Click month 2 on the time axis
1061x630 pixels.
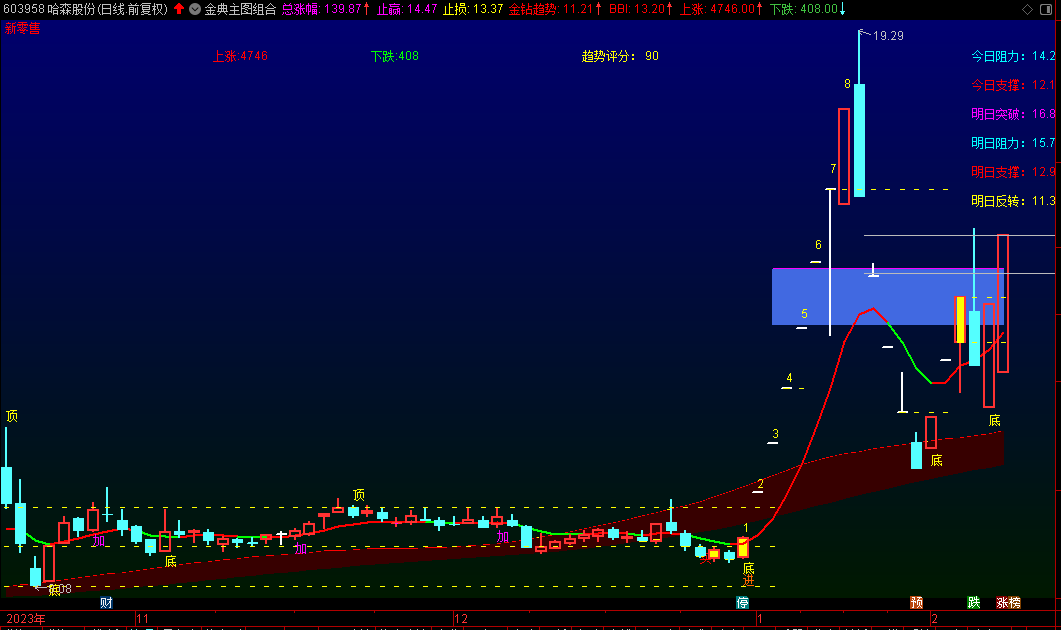click(x=934, y=618)
